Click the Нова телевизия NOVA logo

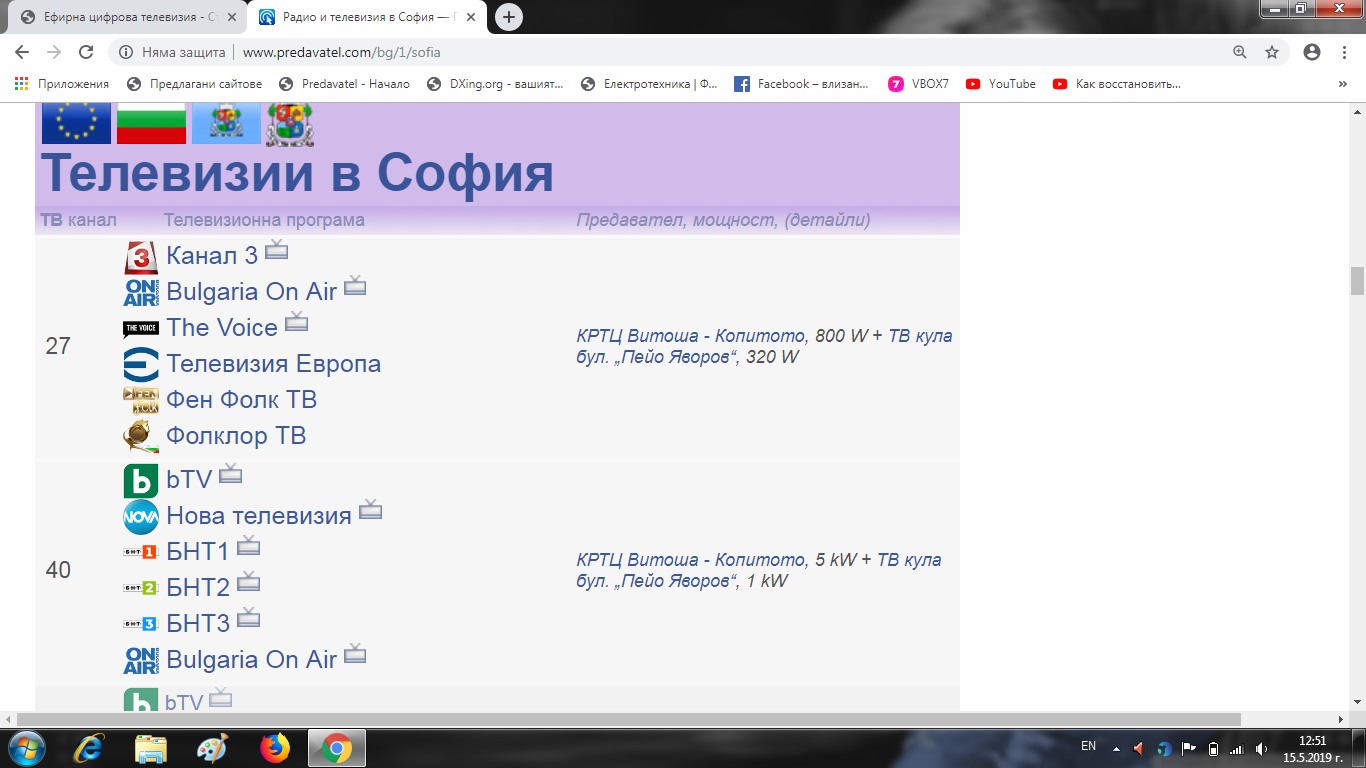pyautogui.click(x=140, y=516)
